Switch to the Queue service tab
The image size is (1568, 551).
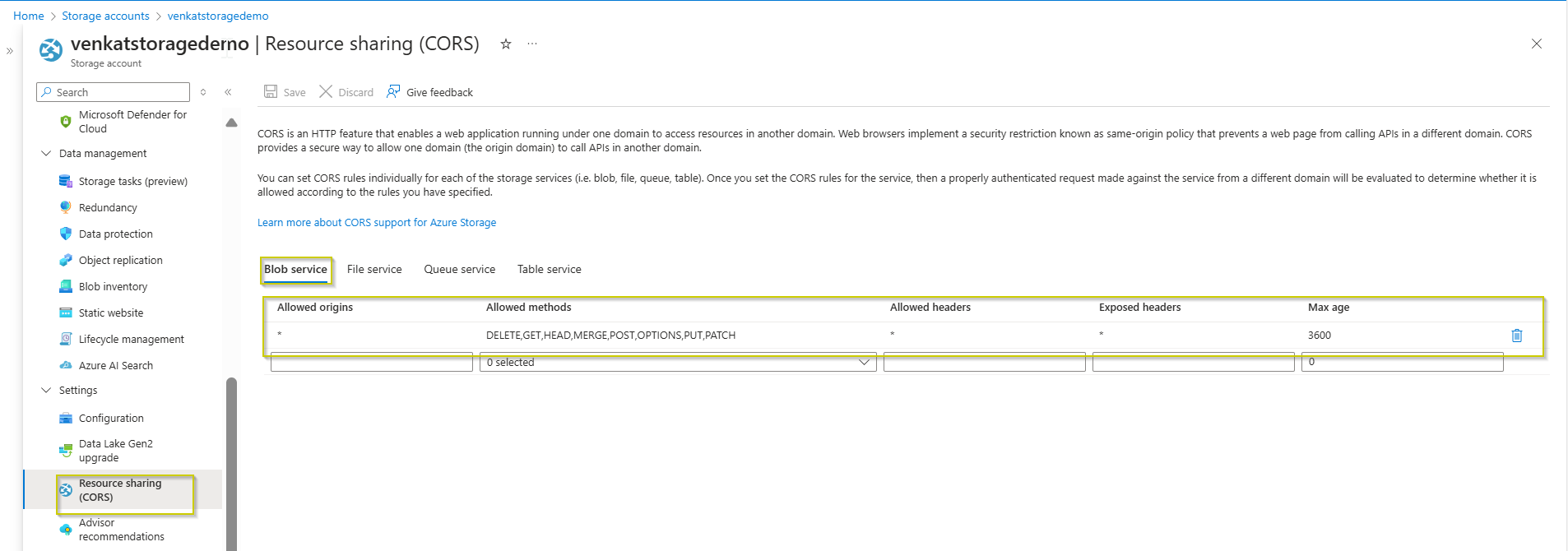tap(460, 269)
